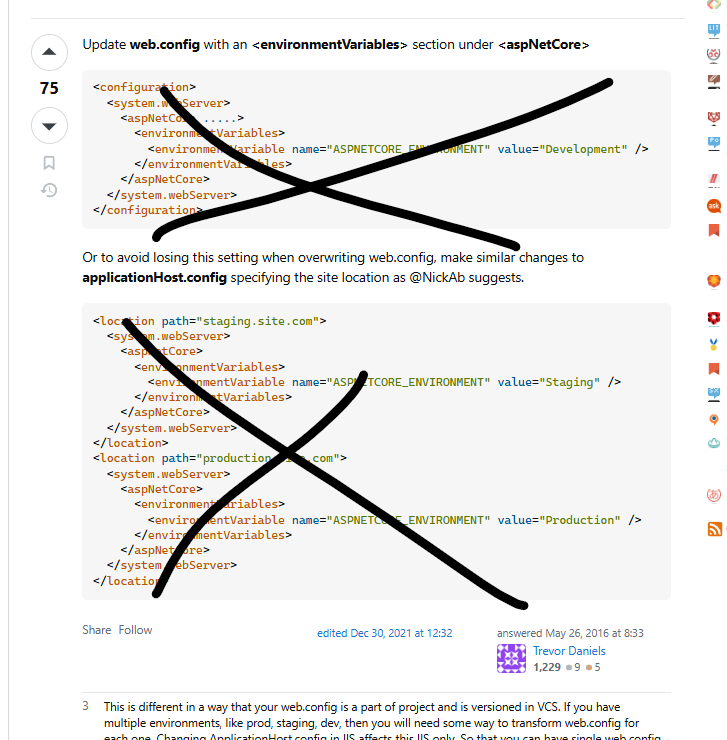Open the Japanese あ circle site icon
This screenshot has height=740, width=727.
point(714,495)
